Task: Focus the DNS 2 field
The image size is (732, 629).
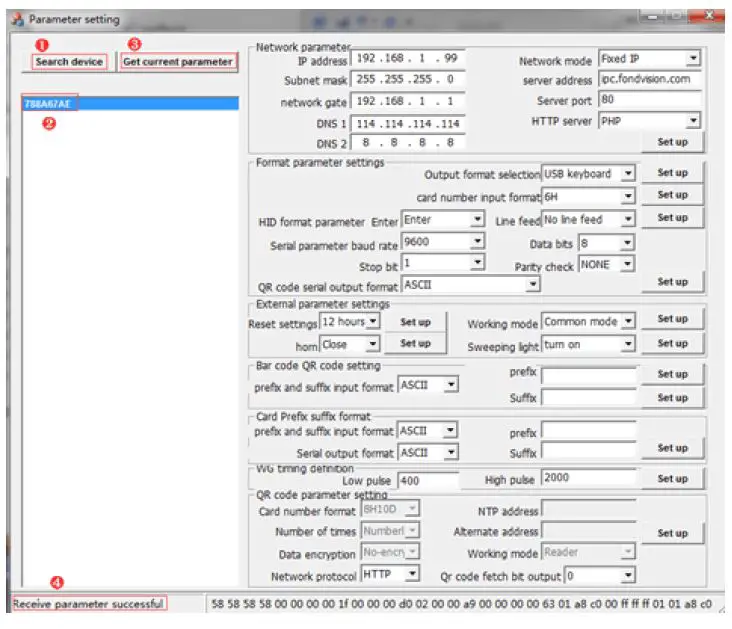Action: point(408,142)
